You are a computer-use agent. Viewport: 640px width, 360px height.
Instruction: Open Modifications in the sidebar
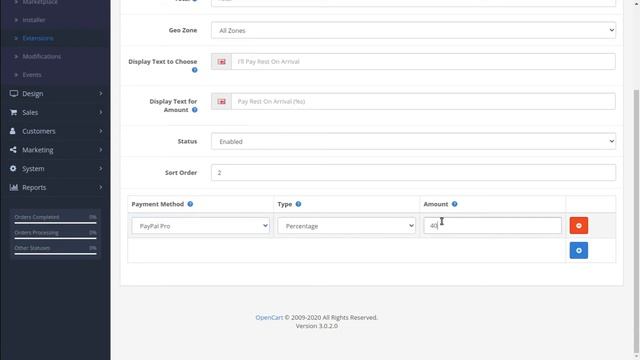pos(42,57)
